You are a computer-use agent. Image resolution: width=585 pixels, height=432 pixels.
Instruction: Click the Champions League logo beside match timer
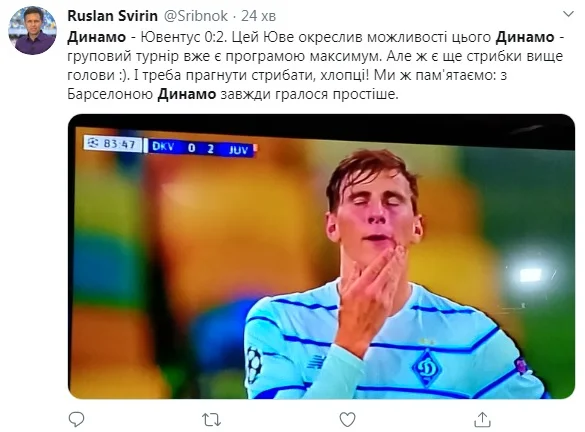[x=93, y=143]
